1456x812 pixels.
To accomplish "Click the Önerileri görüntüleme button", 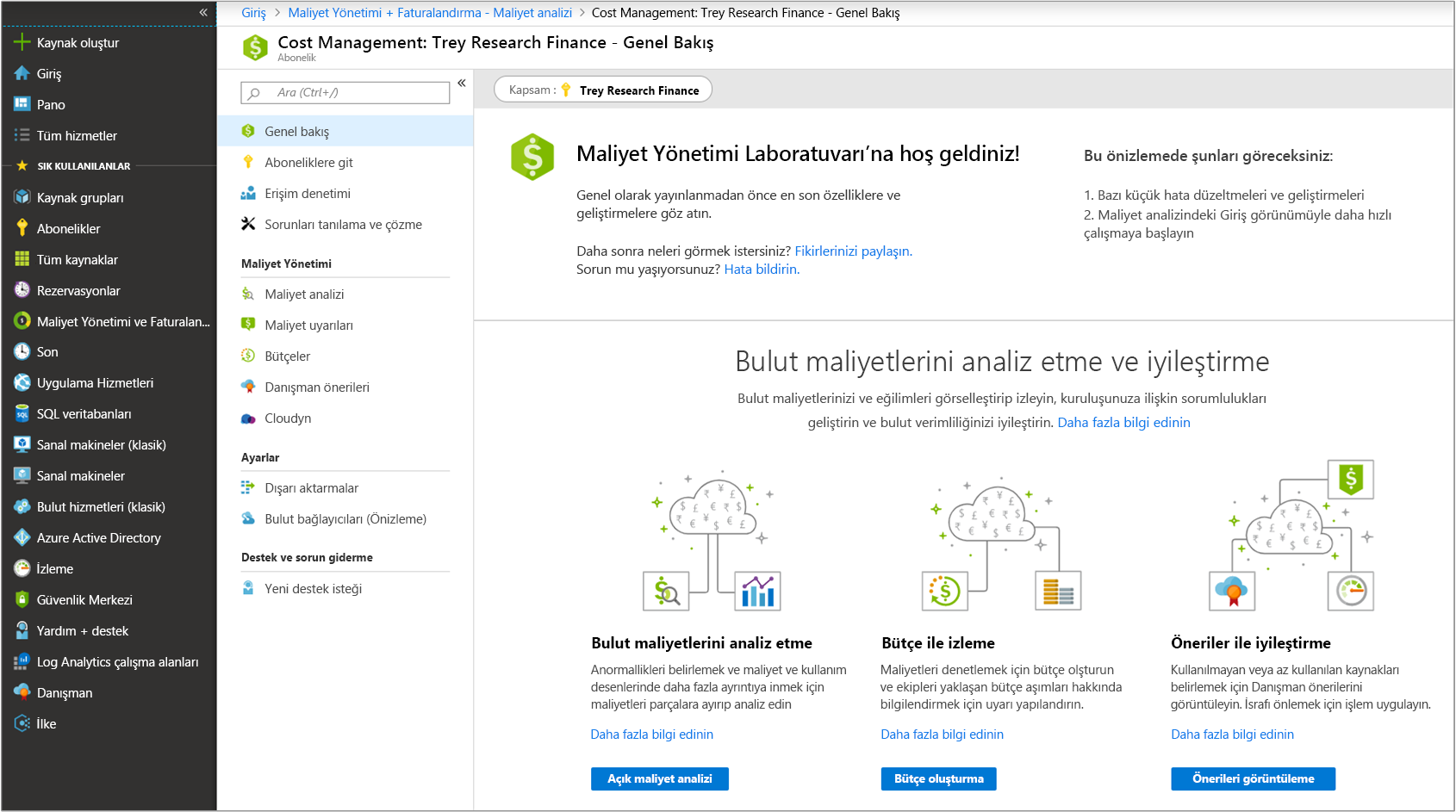I will [1254, 778].
